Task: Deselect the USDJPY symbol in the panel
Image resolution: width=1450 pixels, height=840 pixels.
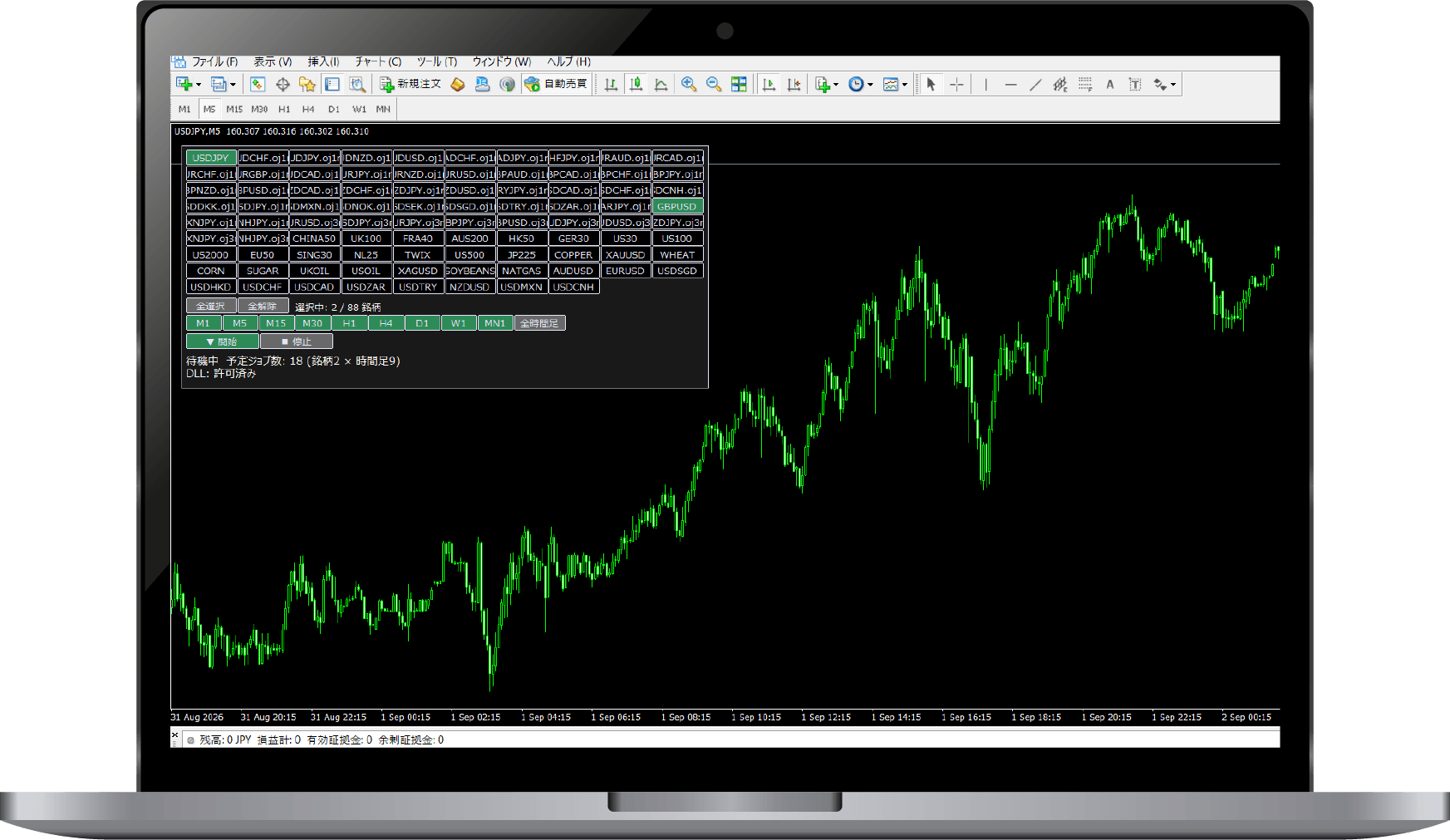Action: click(x=211, y=158)
